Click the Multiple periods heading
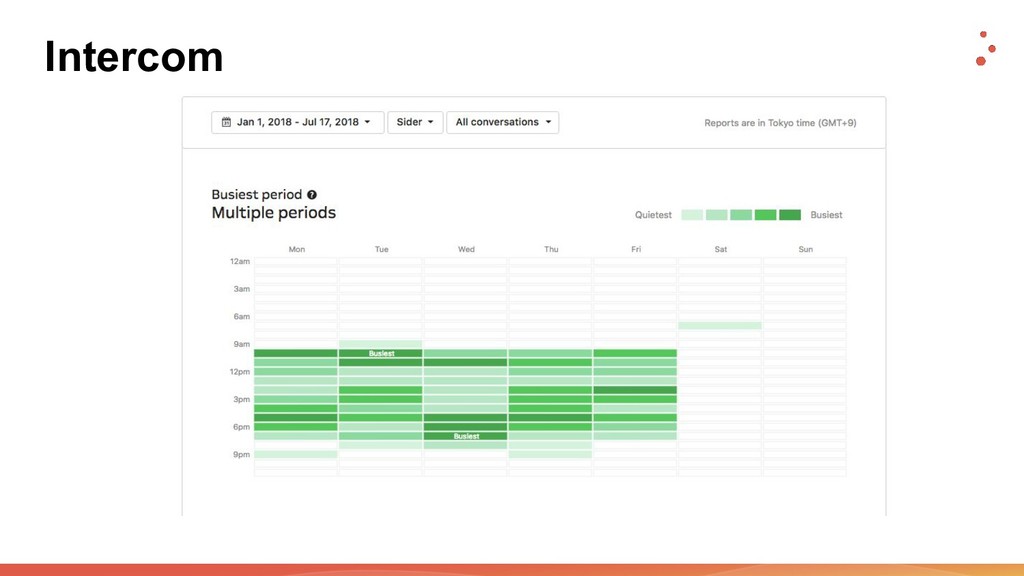 click(274, 213)
